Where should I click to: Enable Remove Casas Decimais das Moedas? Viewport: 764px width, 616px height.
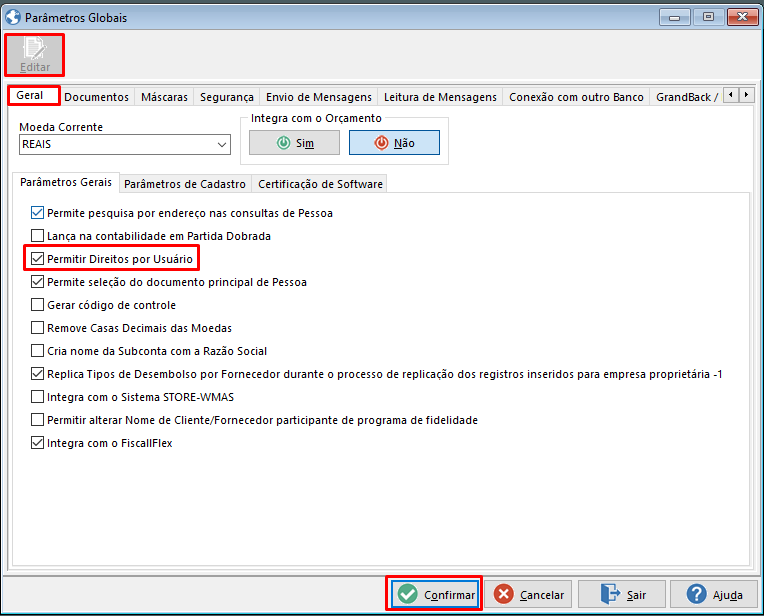click(37, 327)
